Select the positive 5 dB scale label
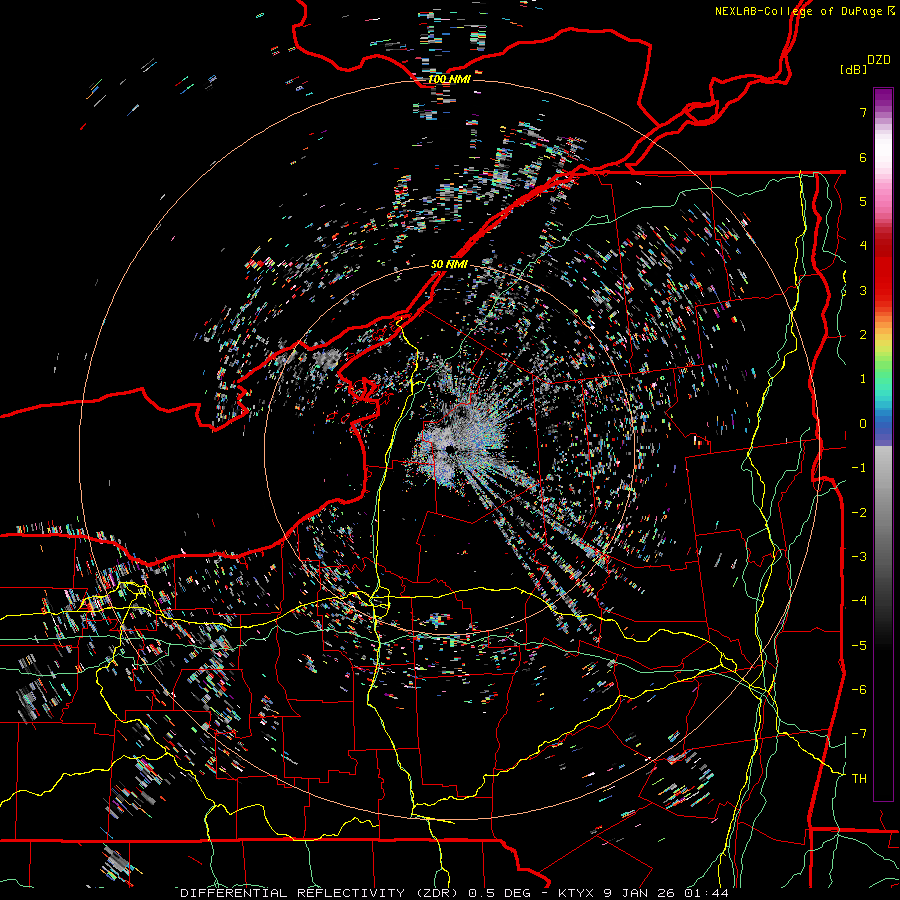Screen dimensions: 900x900 coord(863,201)
